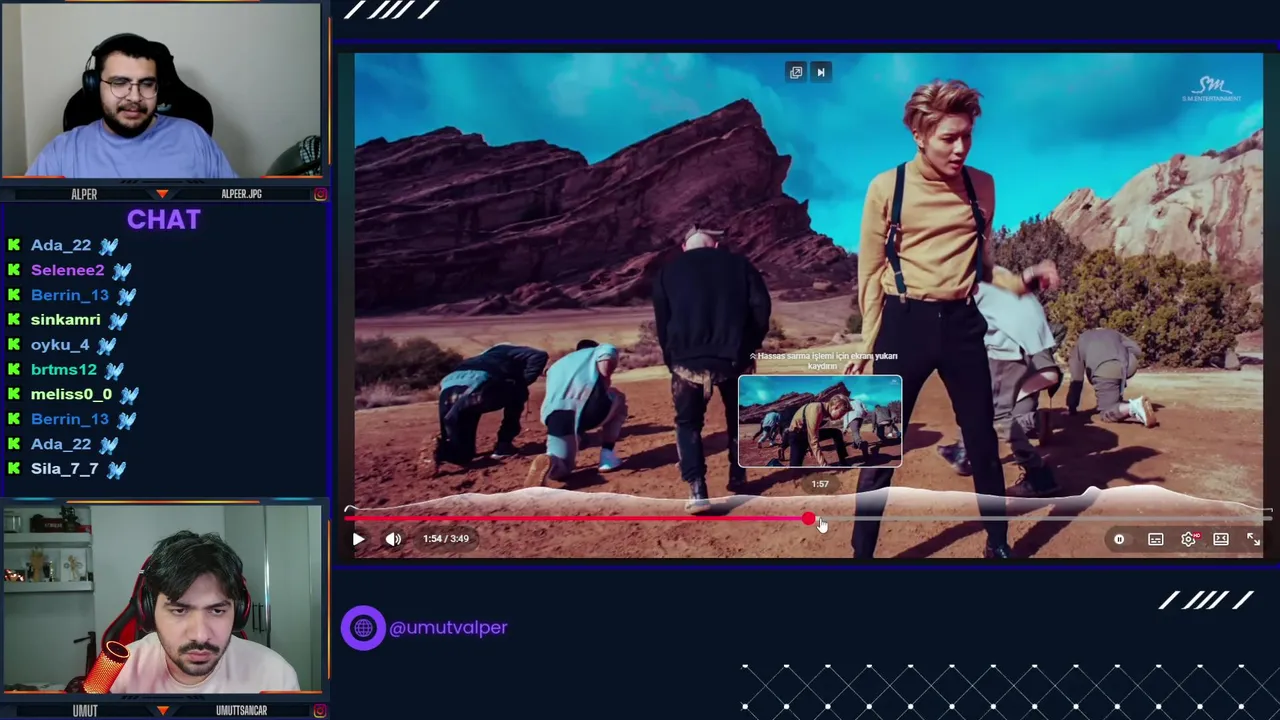Click the Kick badge next to sinkamri
Image resolution: width=1280 pixels, height=720 pixels.
point(14,320)
